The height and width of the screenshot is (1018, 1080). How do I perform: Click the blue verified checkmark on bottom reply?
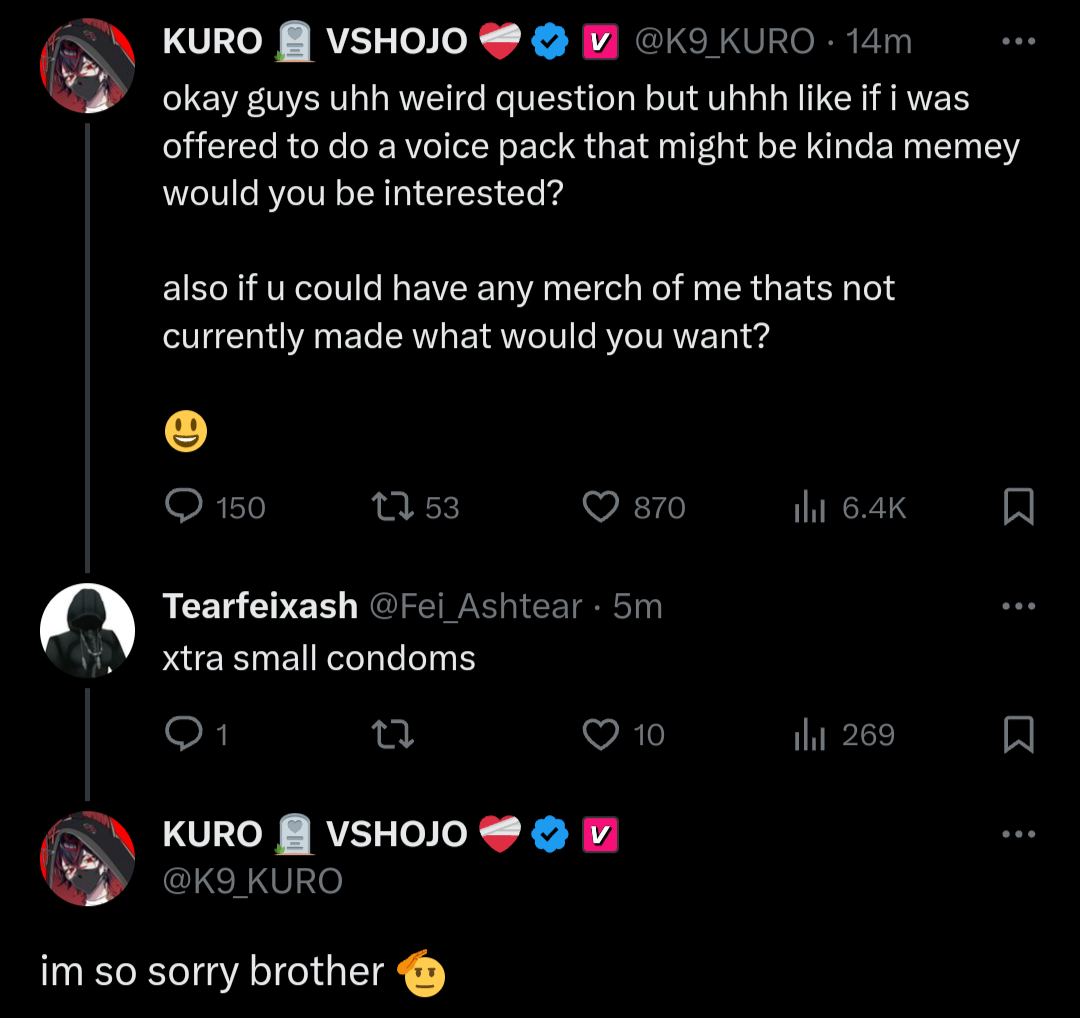549,834
